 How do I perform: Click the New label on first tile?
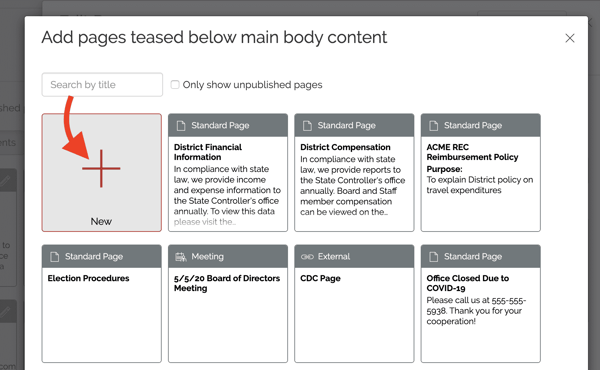[101, 222]
